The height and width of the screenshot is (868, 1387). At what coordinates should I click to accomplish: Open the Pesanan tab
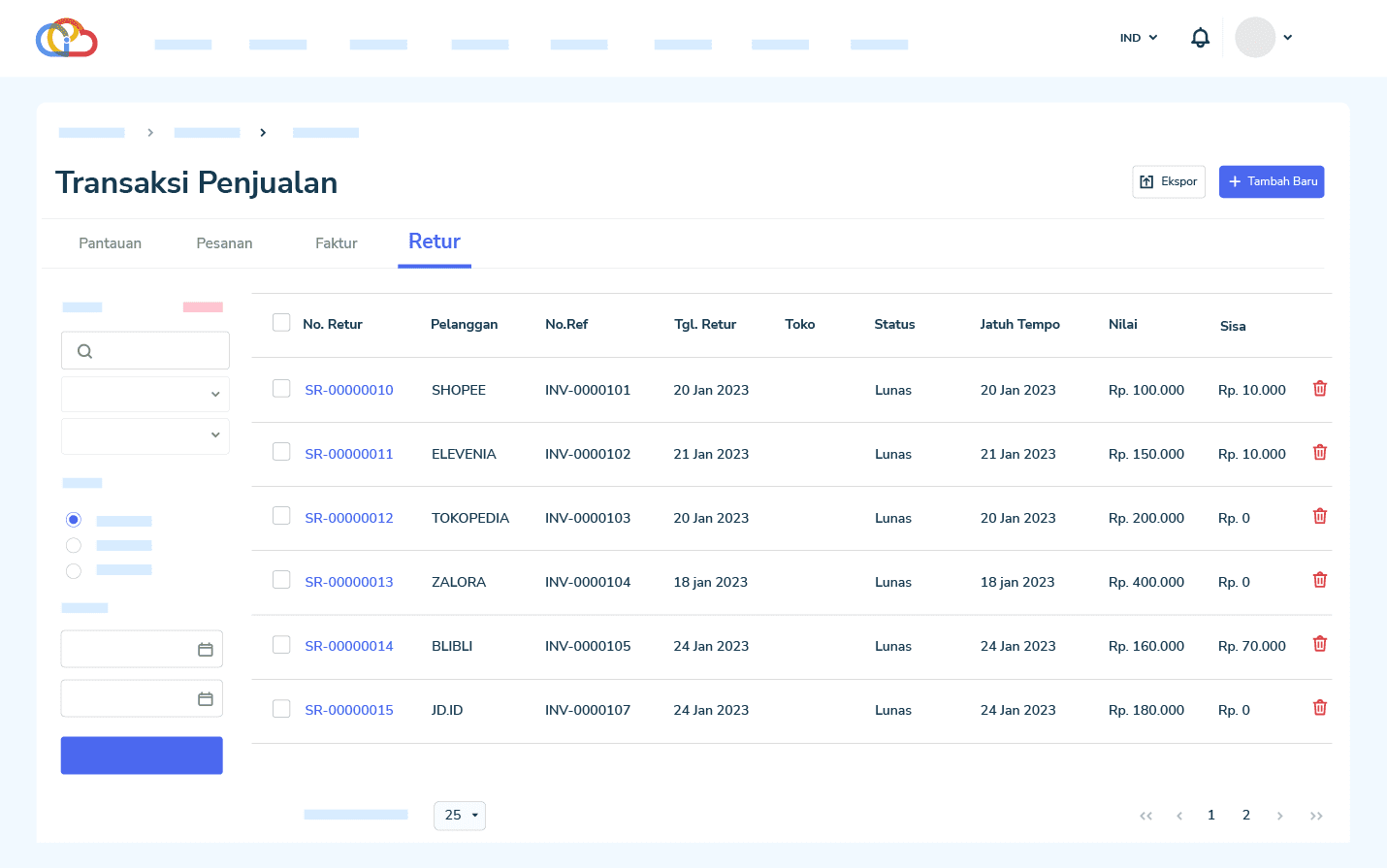coord(224,243)
